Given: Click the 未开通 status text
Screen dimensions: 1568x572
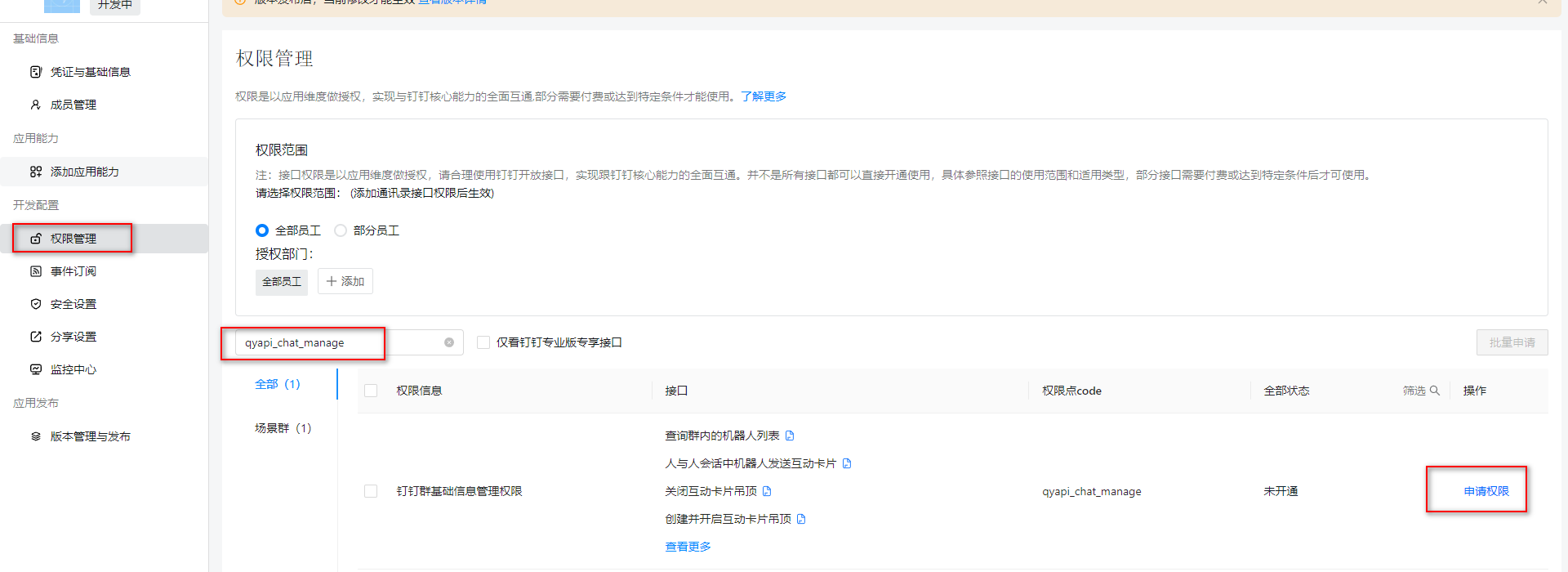Looking at the screenshot, I should [1281, 491].
